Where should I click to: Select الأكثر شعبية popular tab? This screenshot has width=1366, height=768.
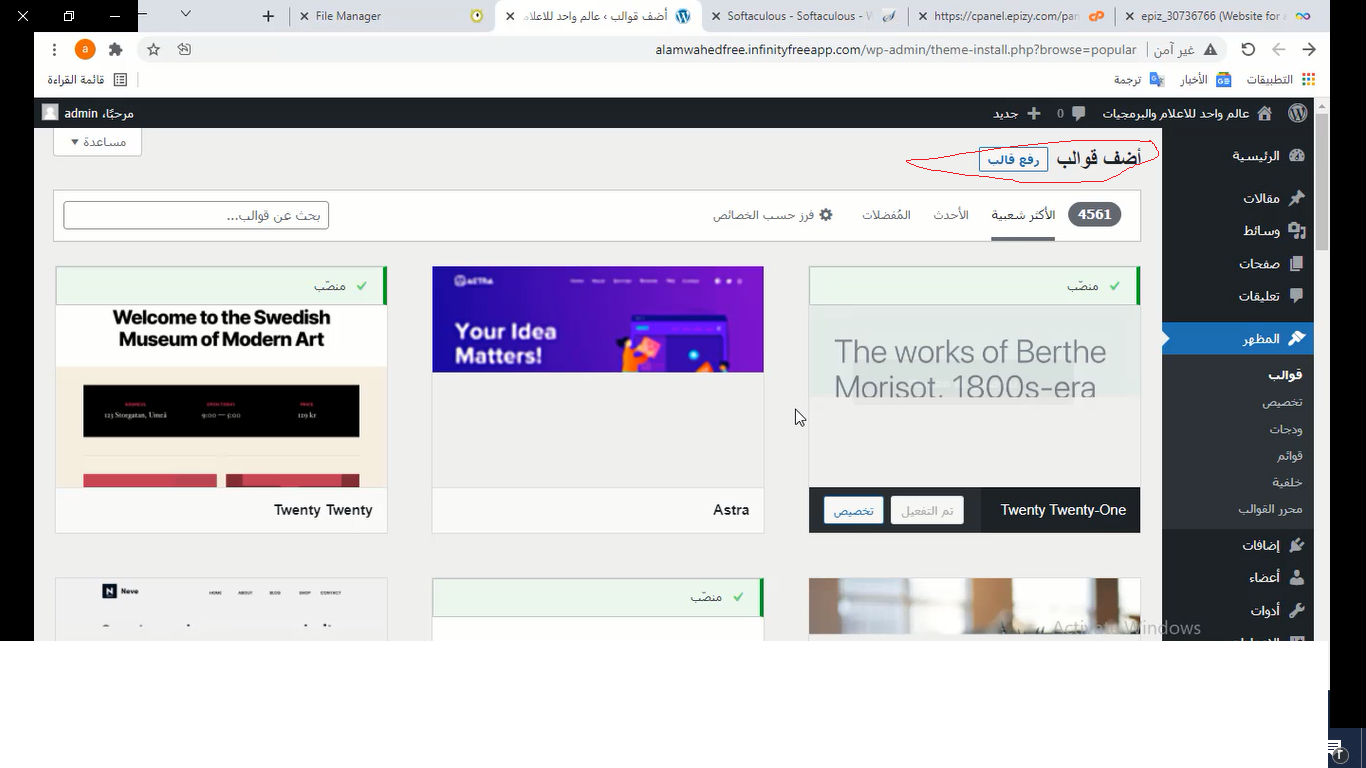(1023, 215)
